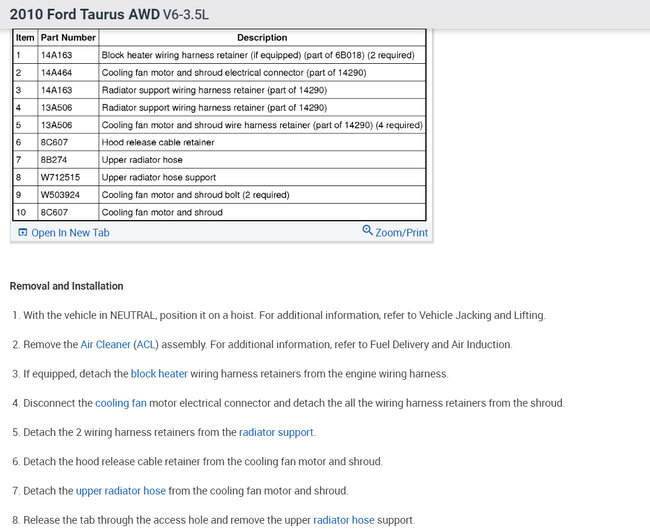
Task: Click step 6 hood release cable retainer text
Action: click(203, 461)
